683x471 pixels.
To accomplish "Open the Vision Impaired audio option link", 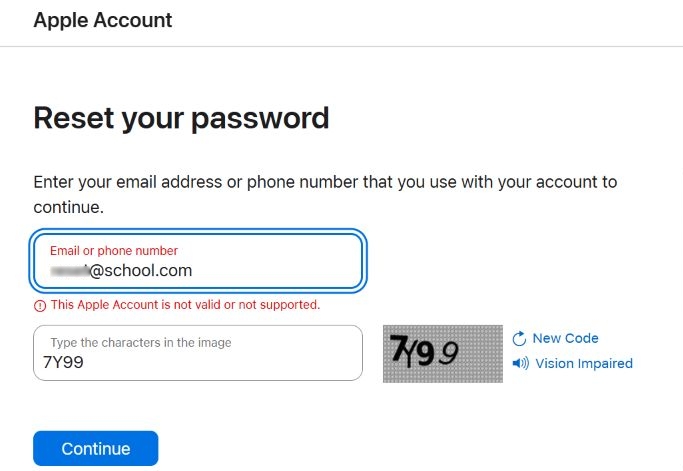I will pos(583,363).
